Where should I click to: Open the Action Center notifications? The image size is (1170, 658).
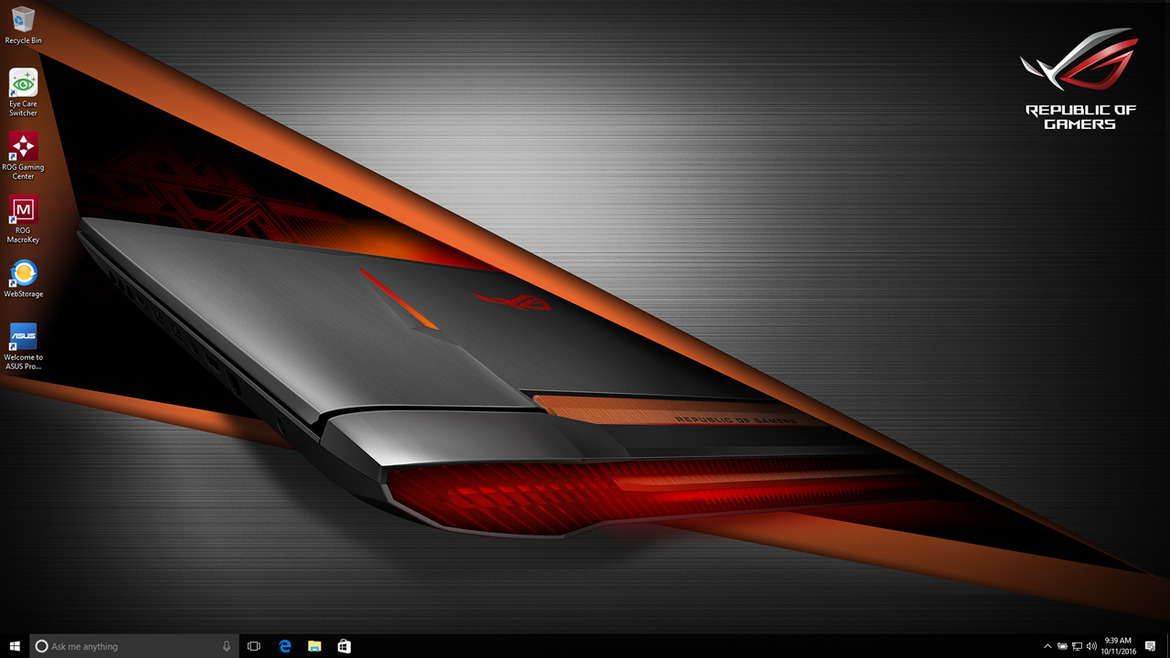(x=1151, y=646)
